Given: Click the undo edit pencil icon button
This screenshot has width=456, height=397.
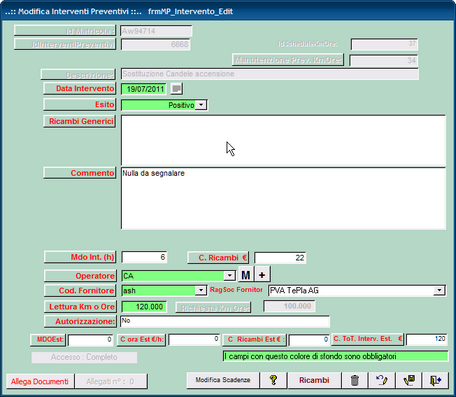Looking at the screenshot, I should (x=382, y=380).
